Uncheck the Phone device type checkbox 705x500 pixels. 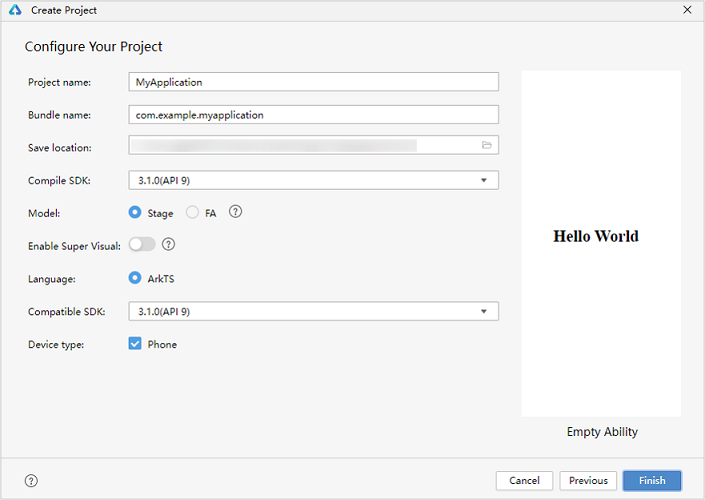tap(135, 344)
